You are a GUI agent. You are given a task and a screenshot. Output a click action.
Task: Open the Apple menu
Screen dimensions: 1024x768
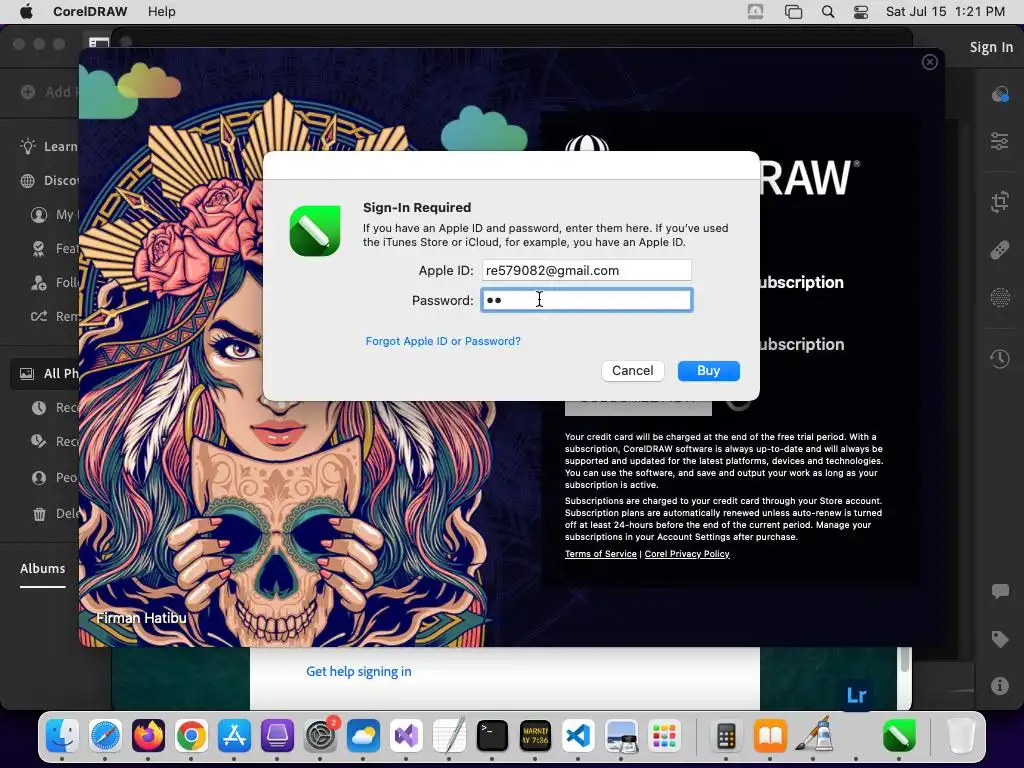click(x=26, y=12)
